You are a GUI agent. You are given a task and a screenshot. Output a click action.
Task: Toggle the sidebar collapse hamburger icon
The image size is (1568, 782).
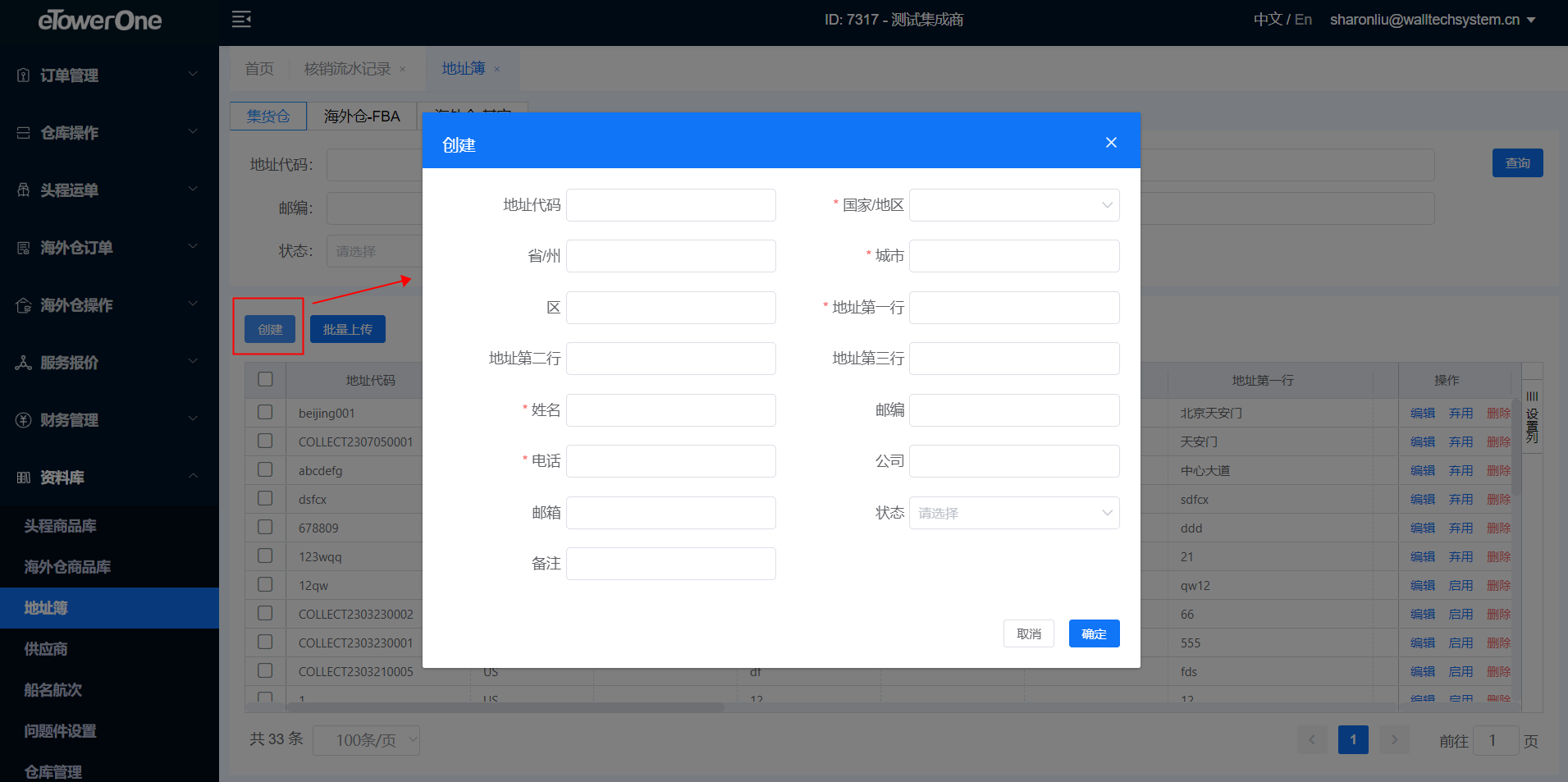click(x=241, y=20)
